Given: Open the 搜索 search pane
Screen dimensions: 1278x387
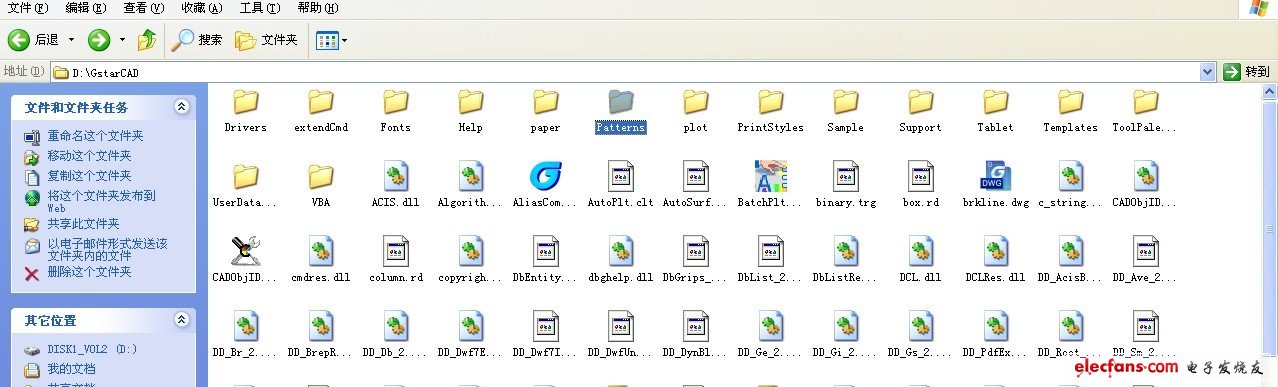Looking at the screenshot, I should click(196, 40).
